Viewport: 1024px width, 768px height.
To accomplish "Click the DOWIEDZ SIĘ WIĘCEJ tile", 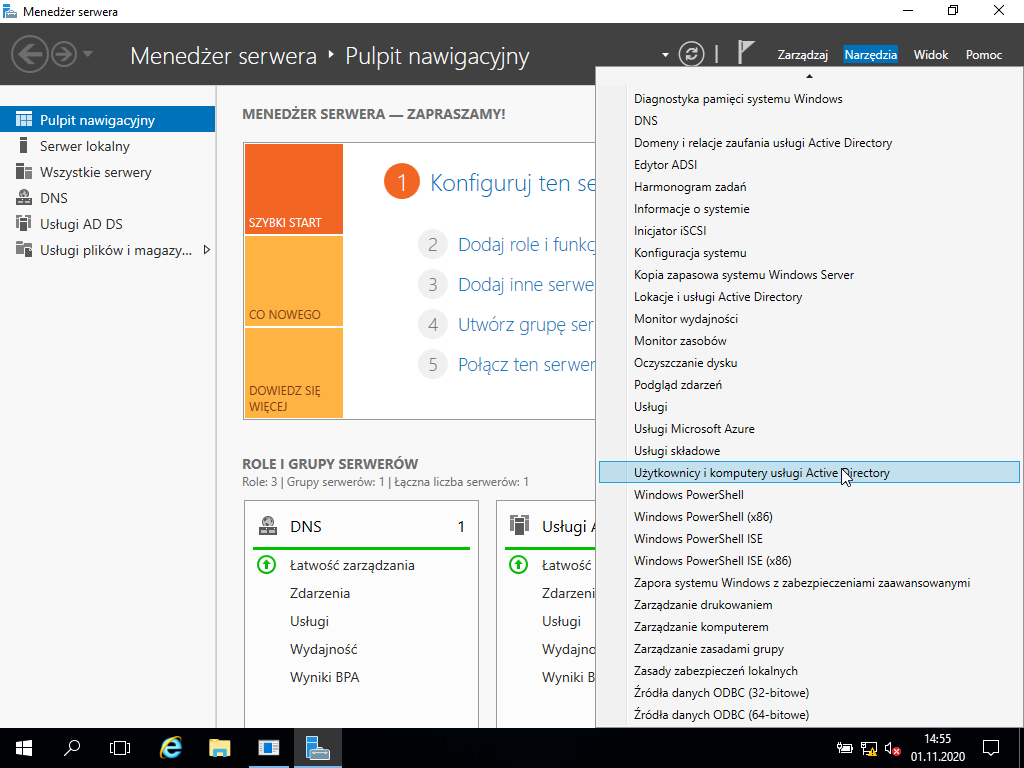I will coord(293,373).
